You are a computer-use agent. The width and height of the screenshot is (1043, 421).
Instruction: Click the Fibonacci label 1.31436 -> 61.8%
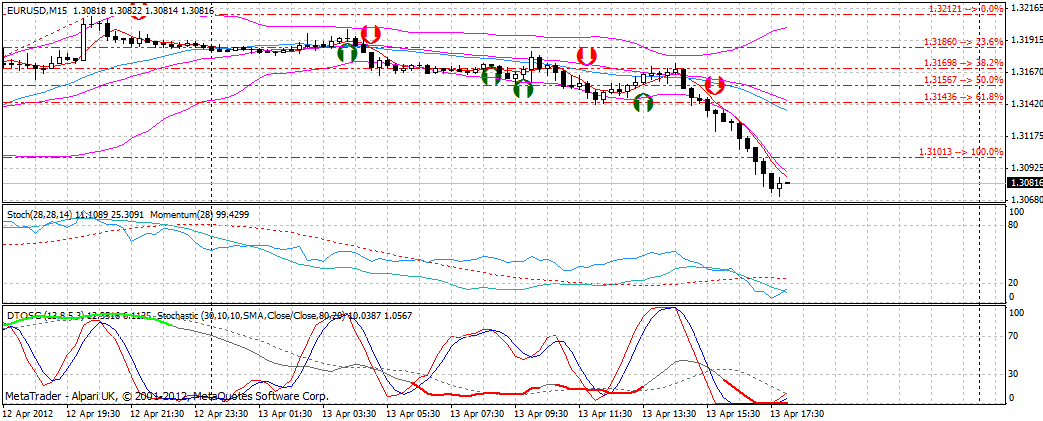coord(963,97)
